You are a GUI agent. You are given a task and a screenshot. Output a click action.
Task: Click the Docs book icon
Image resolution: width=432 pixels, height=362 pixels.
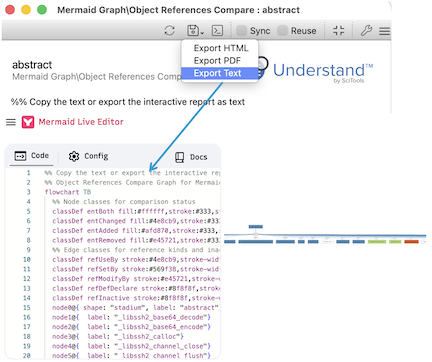(180, 157)
